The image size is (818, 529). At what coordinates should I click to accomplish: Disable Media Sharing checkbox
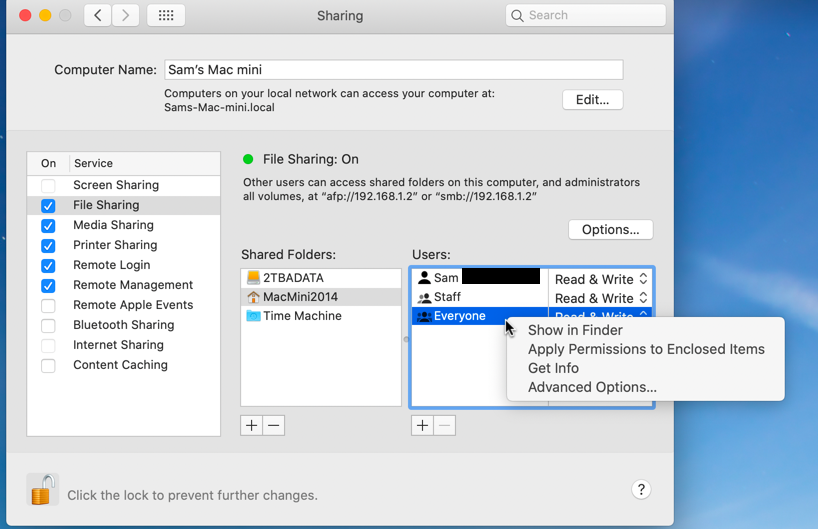click(x=48, y=226)
